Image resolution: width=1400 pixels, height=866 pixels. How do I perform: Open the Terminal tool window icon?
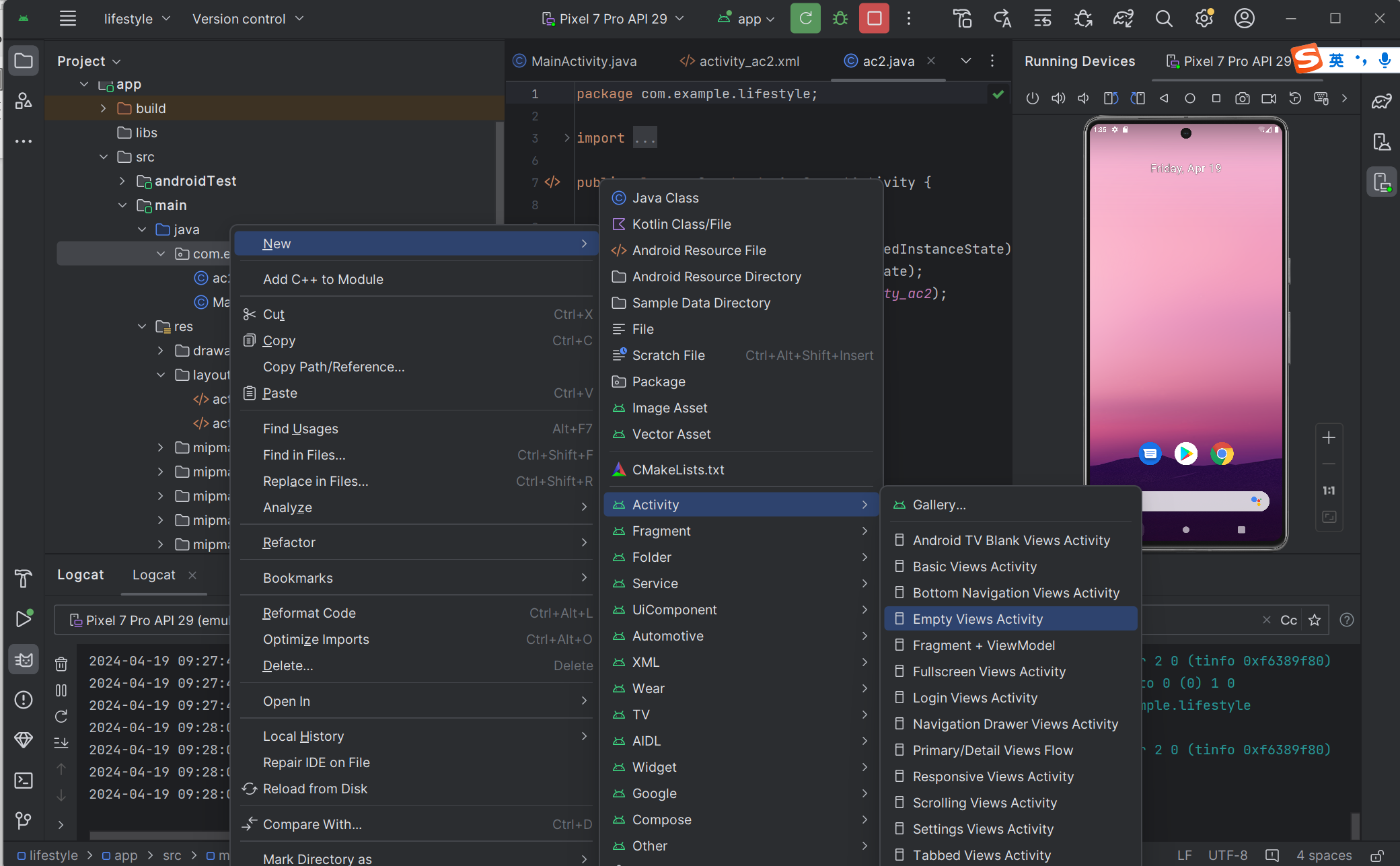pos(24,781)
